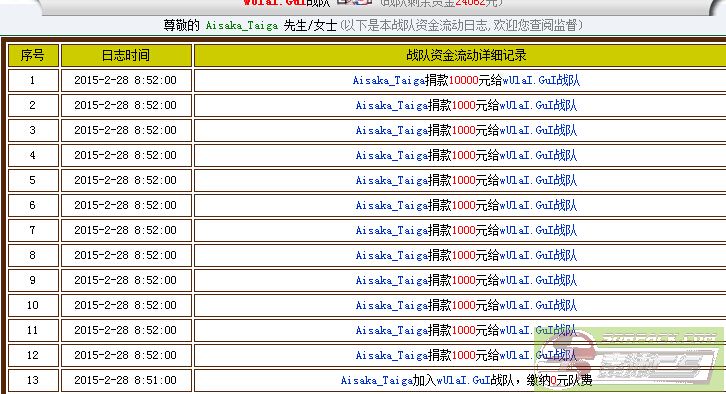Click the red 0 fee in record 13
The image size is (726, 394).
click(x=553, y=381)
